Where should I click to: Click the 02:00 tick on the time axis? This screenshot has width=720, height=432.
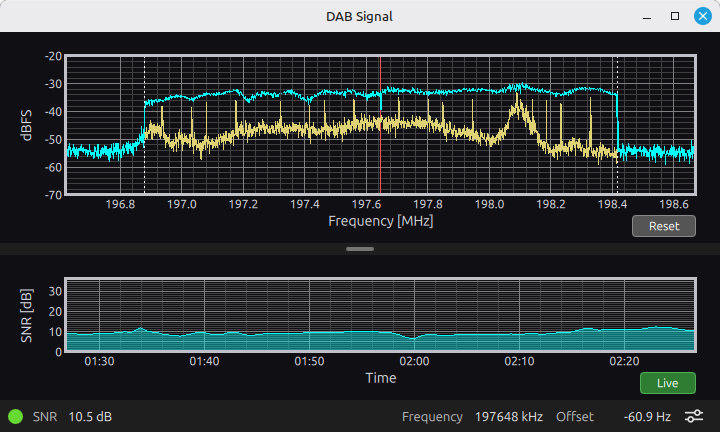pyautogui.click(x=414, y=361)
